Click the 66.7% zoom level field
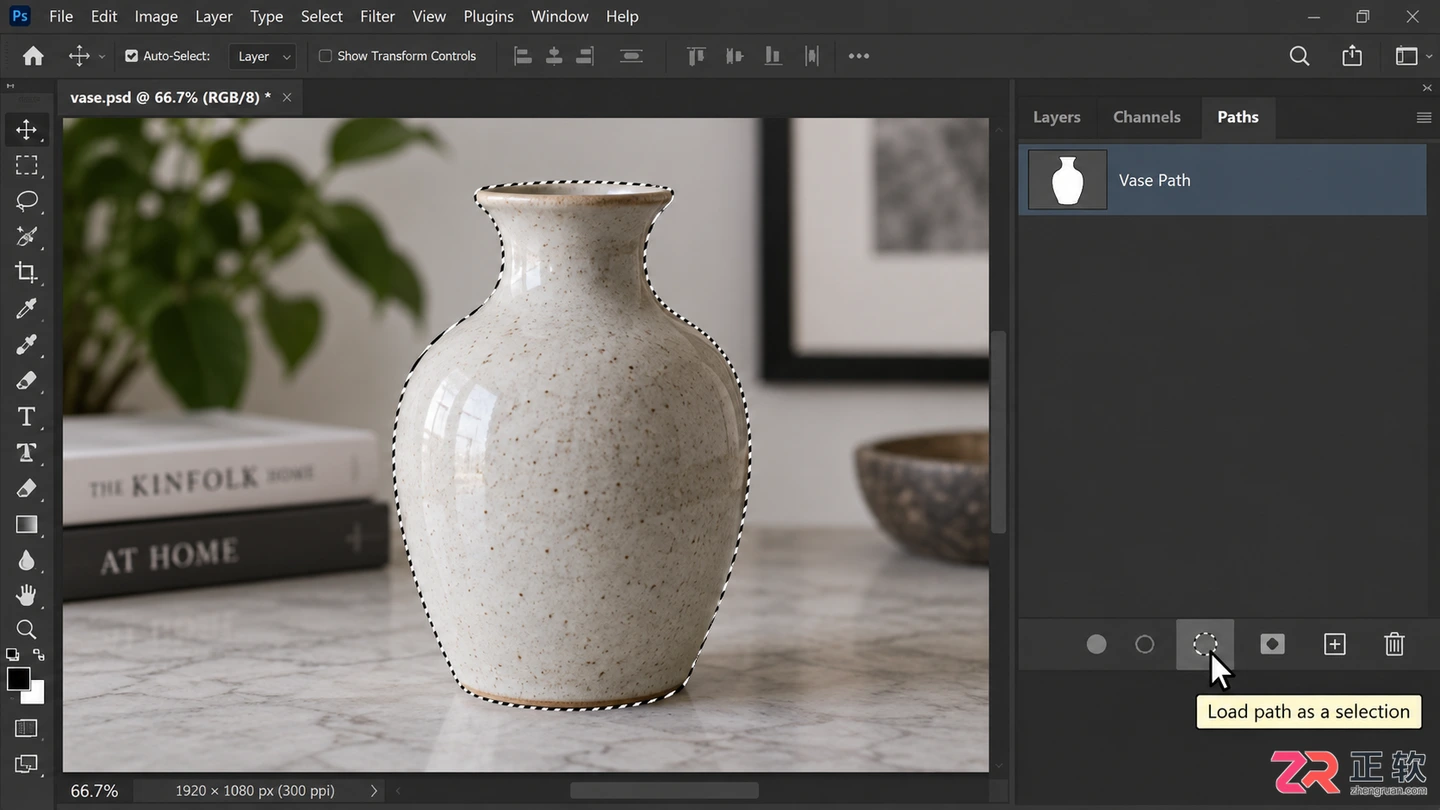 (94, 791)
